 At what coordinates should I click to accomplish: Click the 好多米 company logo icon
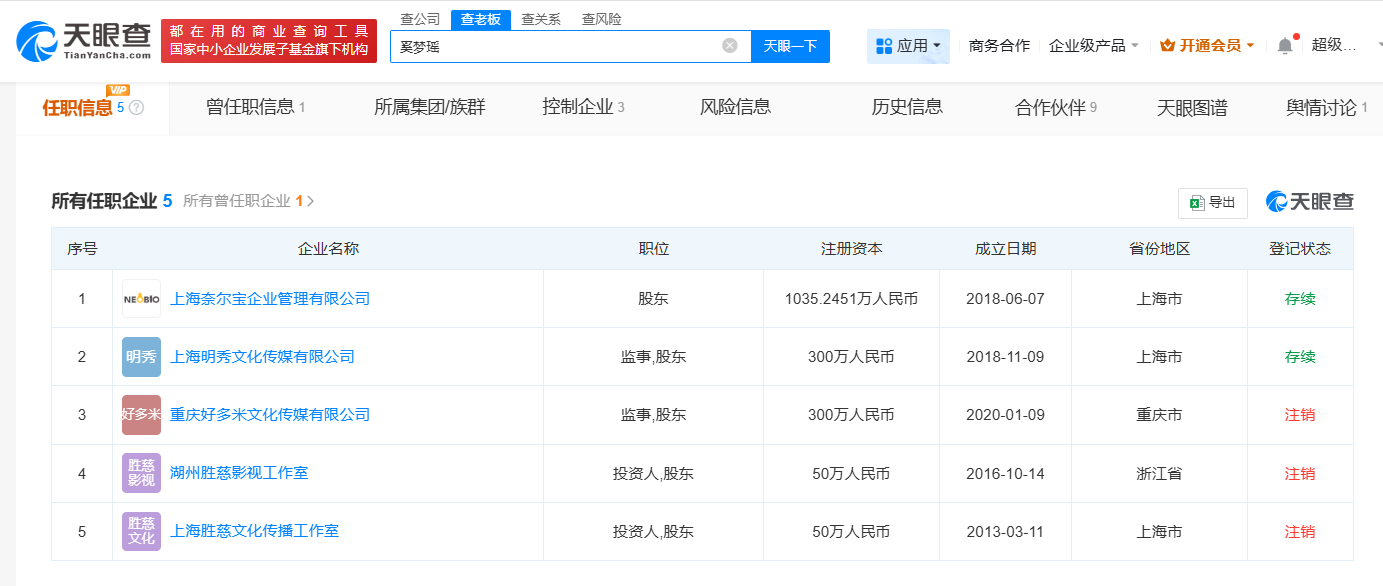tap(140, 414)
